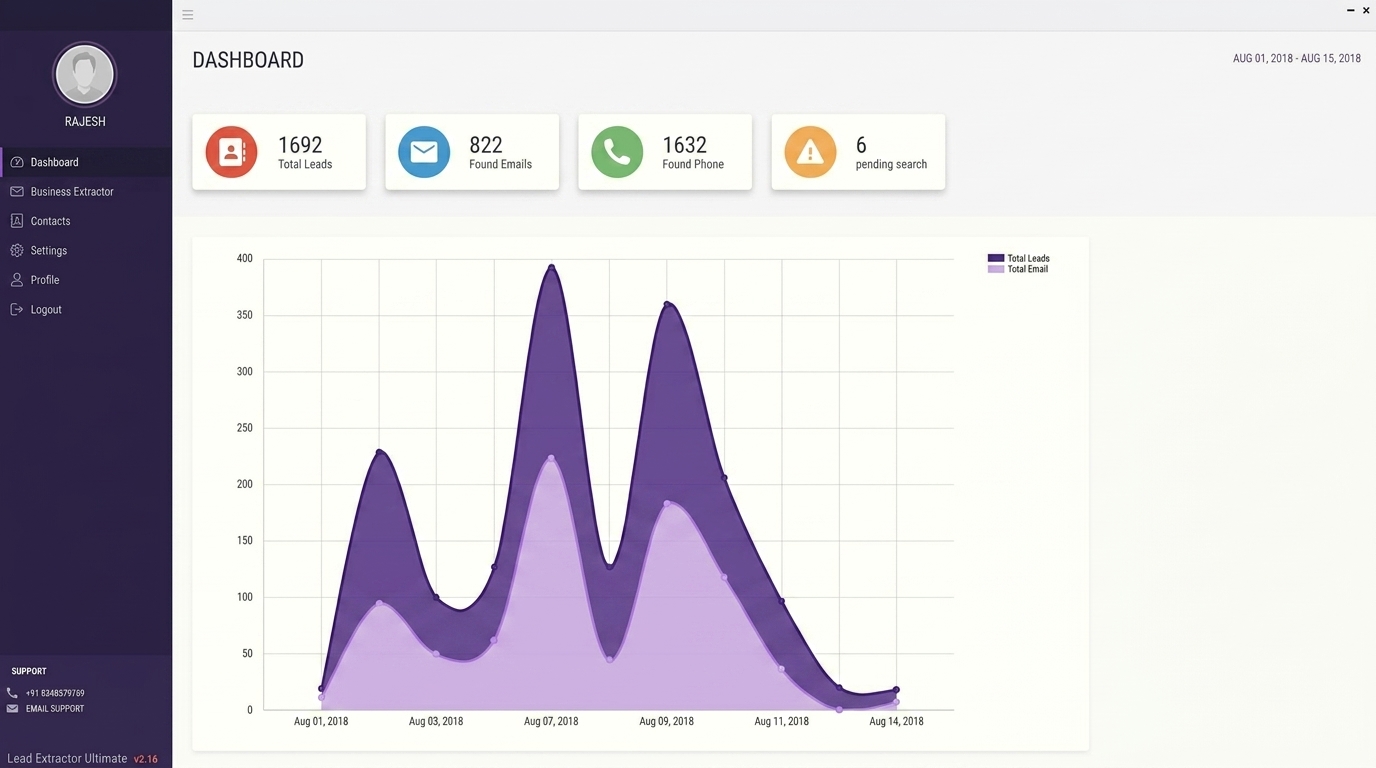The height and width of the screenshot is (768, 1376).
Task: Click the support phone icon in sidebar
Action: pyautogui.click(x=13, y=693)
